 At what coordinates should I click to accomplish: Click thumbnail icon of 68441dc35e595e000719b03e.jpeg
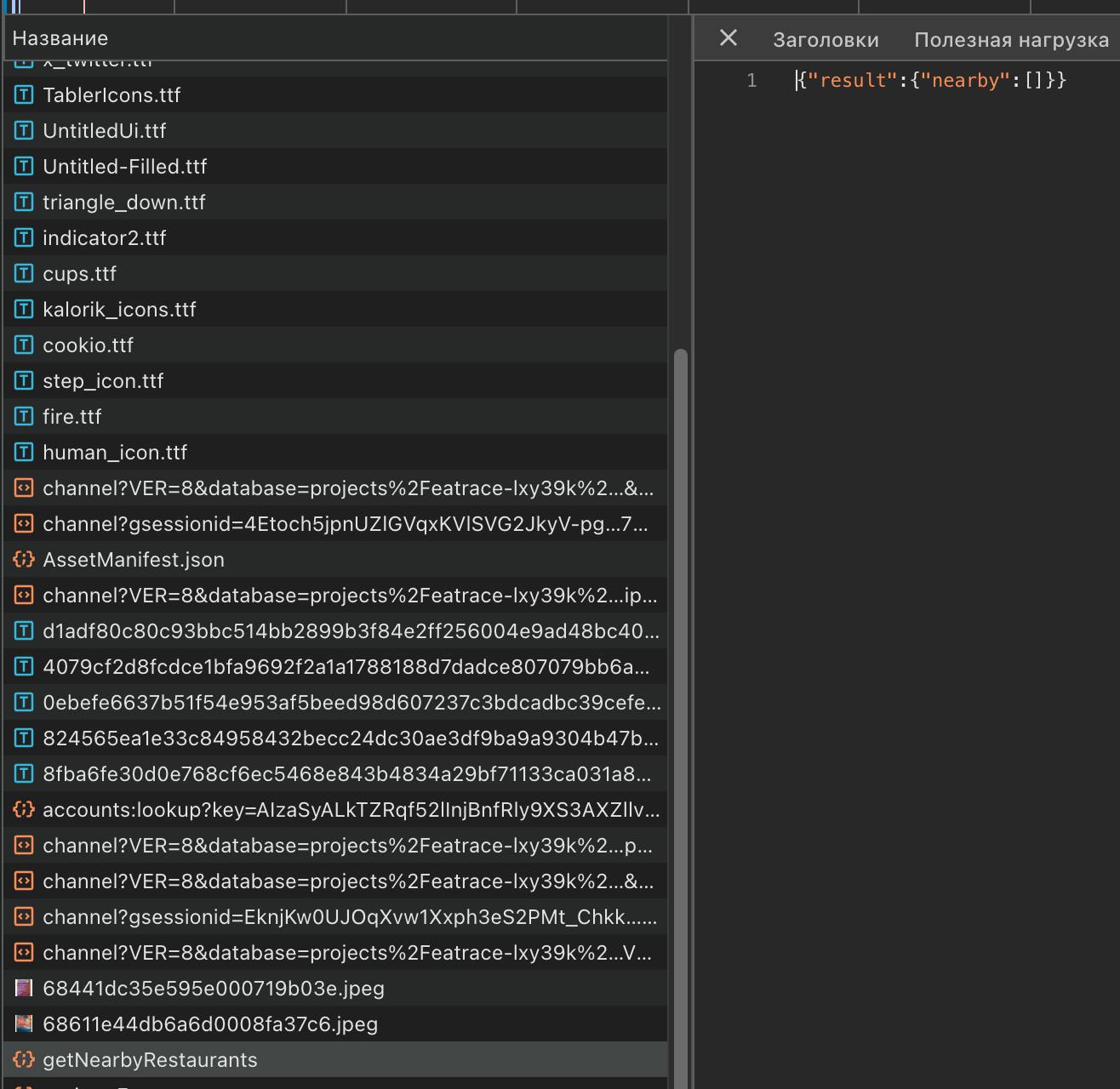pyautogui.click(x=24, y=989)
